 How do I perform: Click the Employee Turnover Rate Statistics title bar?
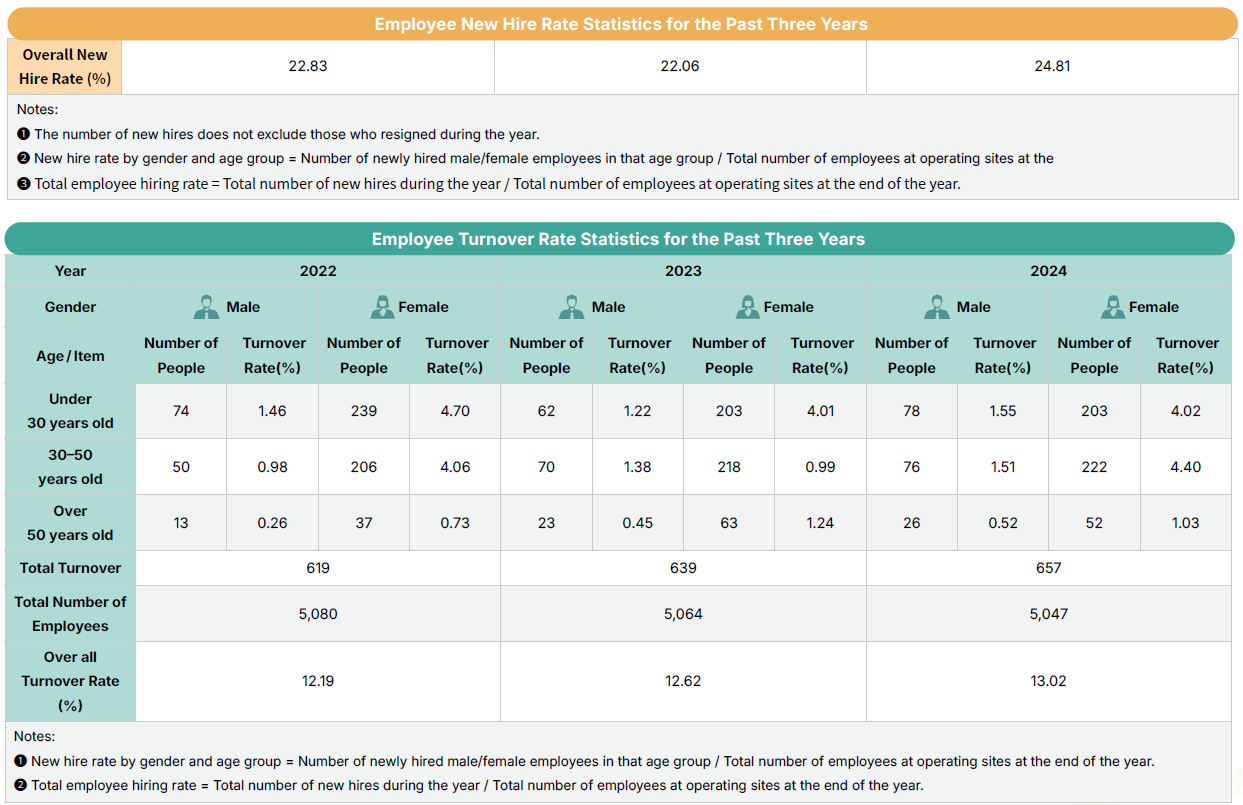click(x=621, y=238)
